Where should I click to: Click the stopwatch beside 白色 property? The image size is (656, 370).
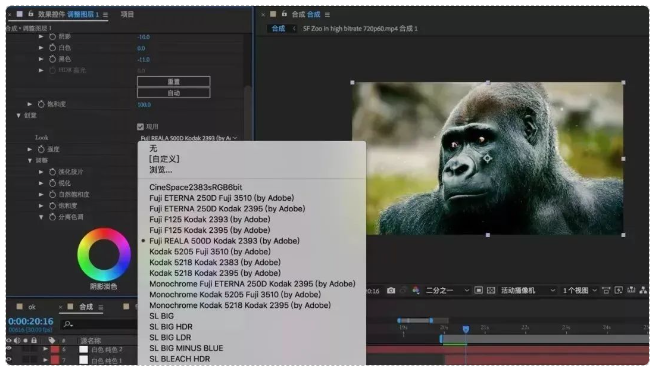[x=52, y=48]
